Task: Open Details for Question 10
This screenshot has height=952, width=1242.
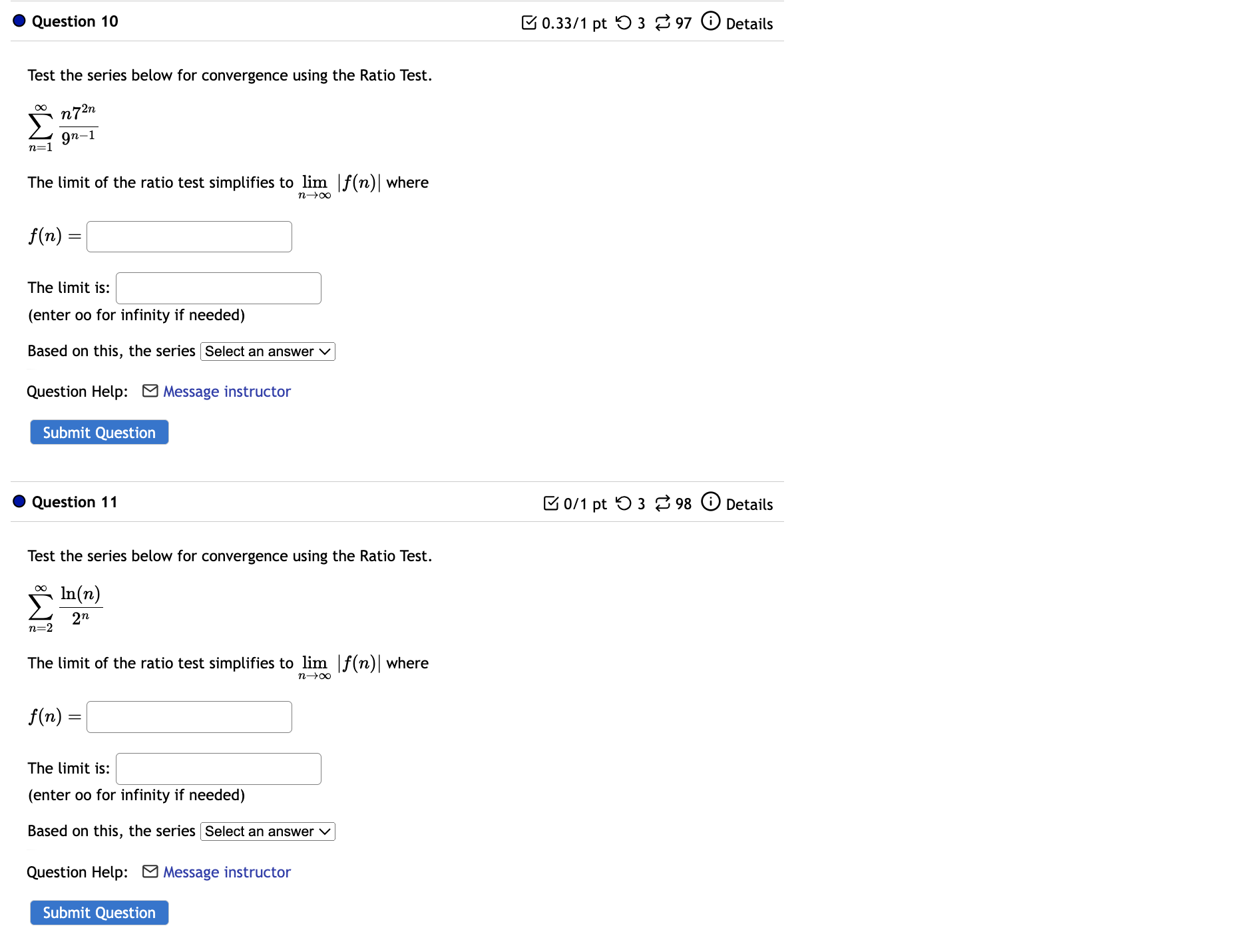Action: [749, 23]
